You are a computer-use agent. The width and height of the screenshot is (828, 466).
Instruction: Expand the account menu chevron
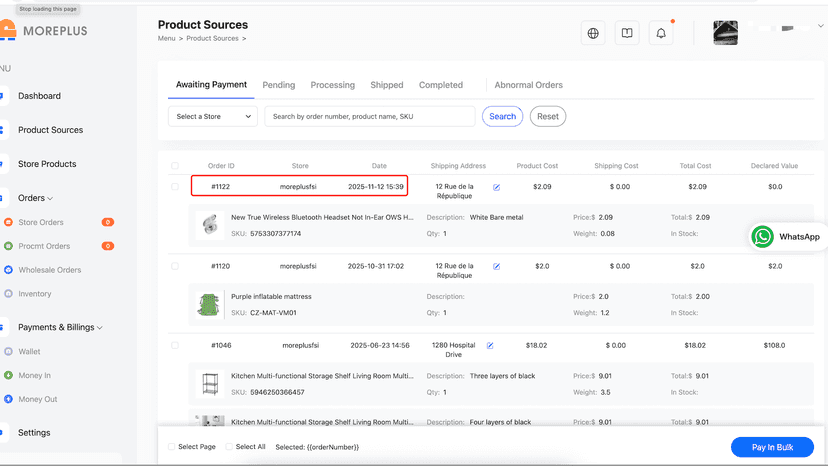[x=821, y=25]
